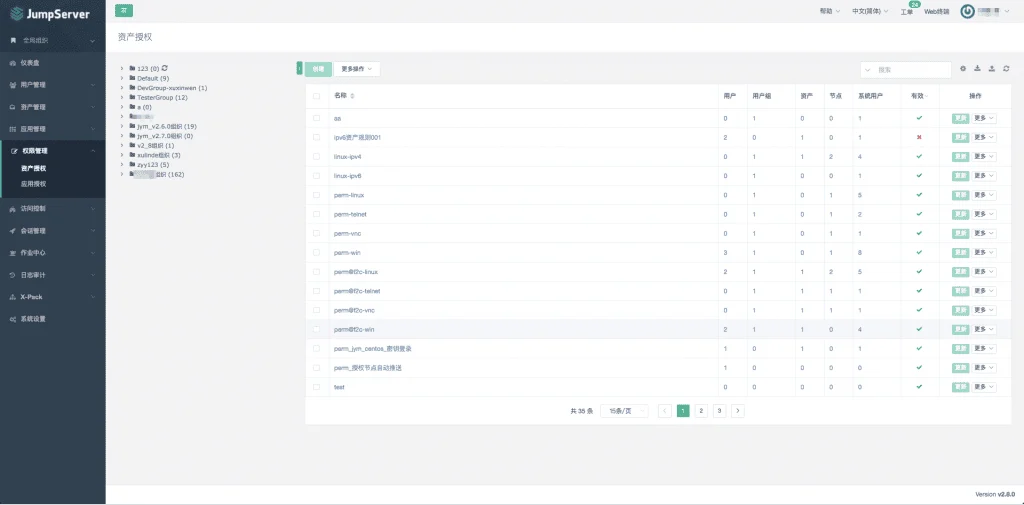Tick the checkbox for the perm-linux row
The width and height of the screenshot is (1024, 505).
pyautogui.click(x=317, y=195)
